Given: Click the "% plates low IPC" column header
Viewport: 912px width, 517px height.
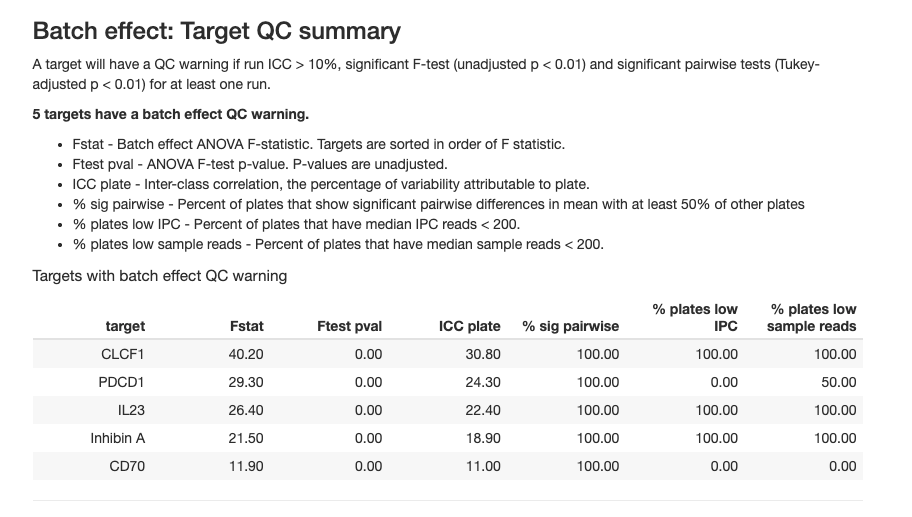Looking at the screenshot, I should coord(696,318).
